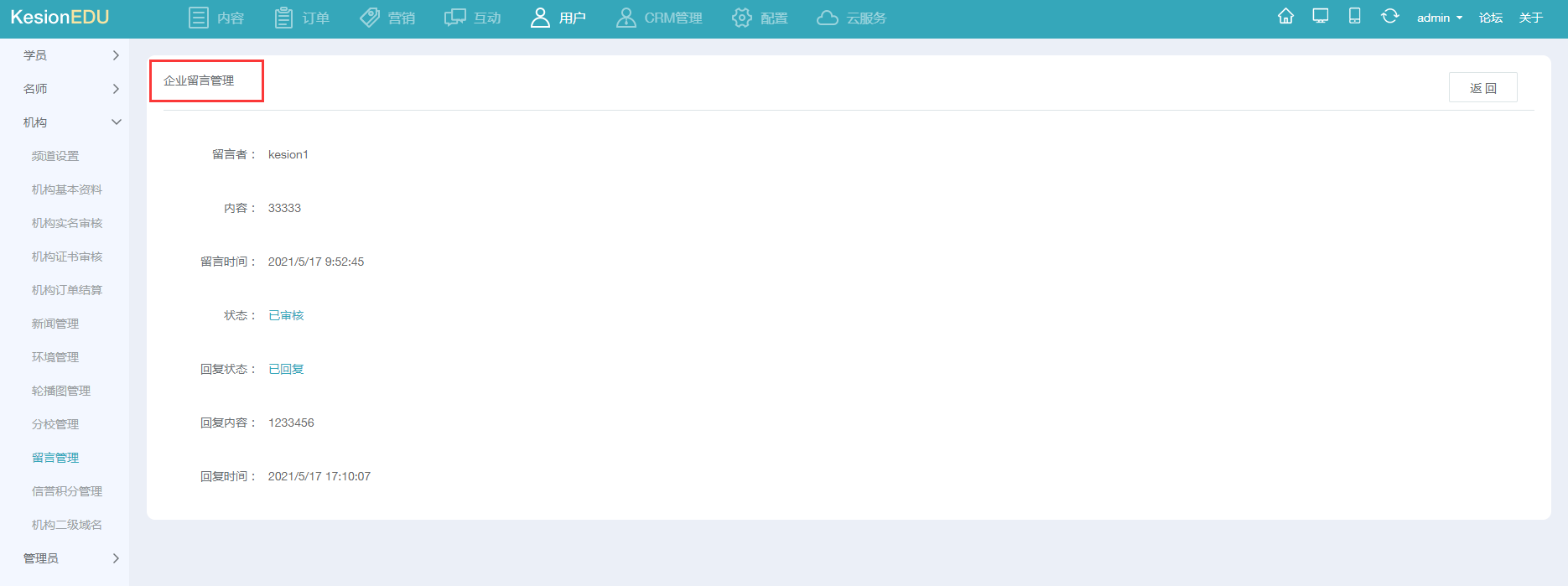This screenshot has width=1568, height=586.
Task: Open the 云服务 cloud services module
Action: coord(851,18)
